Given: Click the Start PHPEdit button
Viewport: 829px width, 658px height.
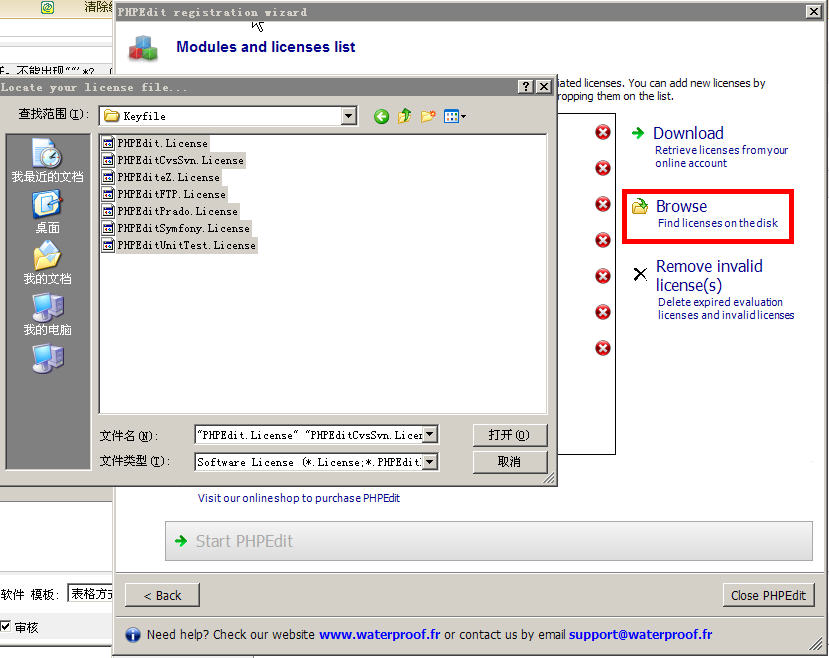Looking at the screenshot, I should pos(489,541).
